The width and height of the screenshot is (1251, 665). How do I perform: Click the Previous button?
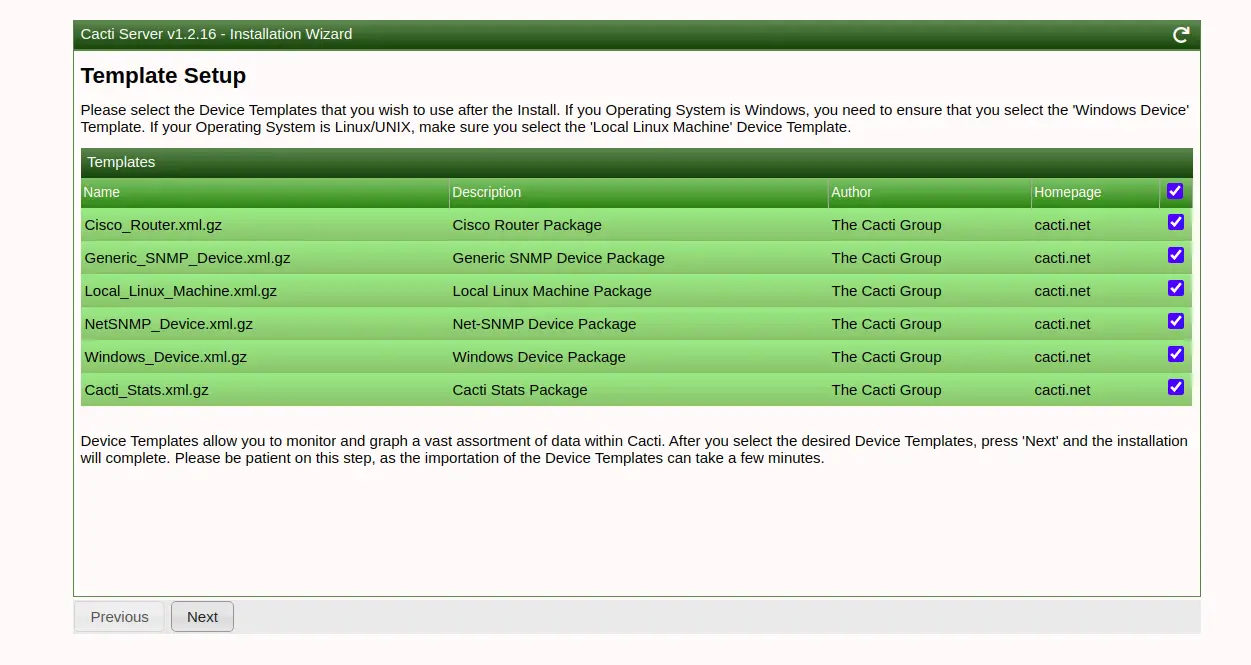119,617
